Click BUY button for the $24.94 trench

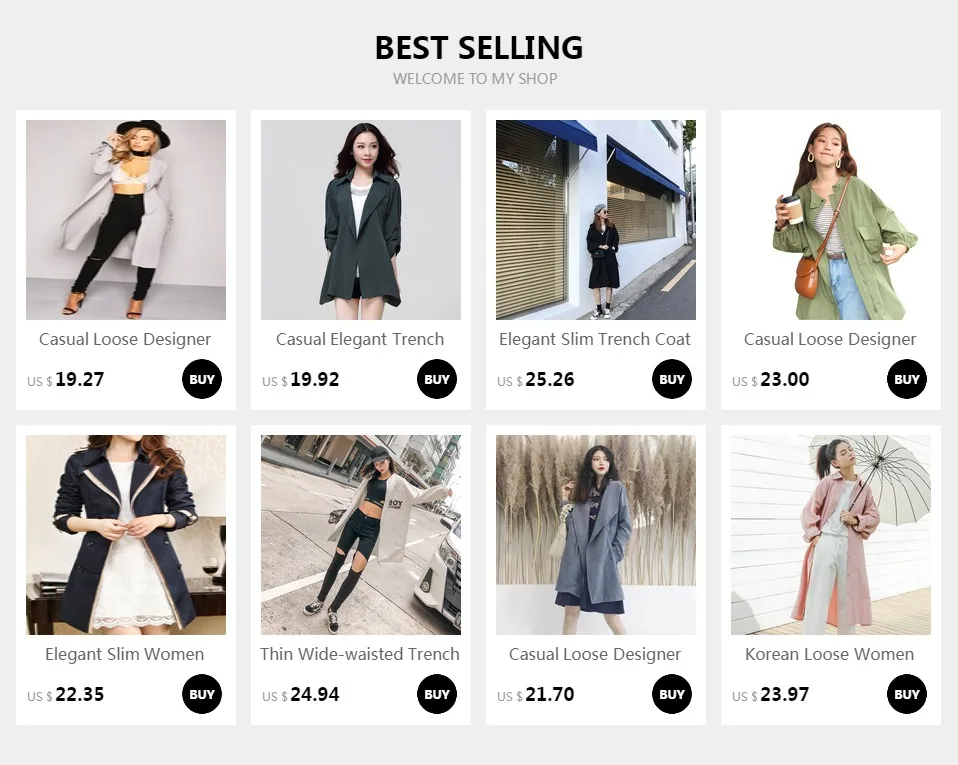(x=437, y=694)
